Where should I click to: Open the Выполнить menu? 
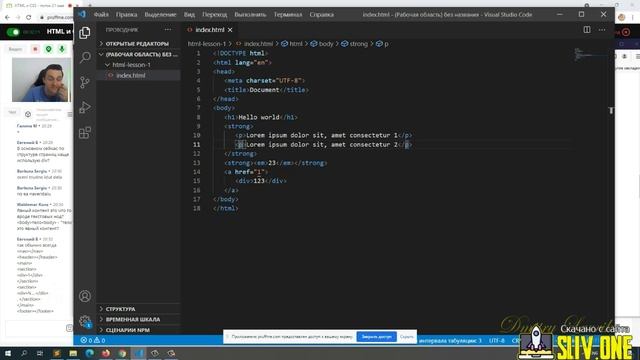[x=250, y=14]
